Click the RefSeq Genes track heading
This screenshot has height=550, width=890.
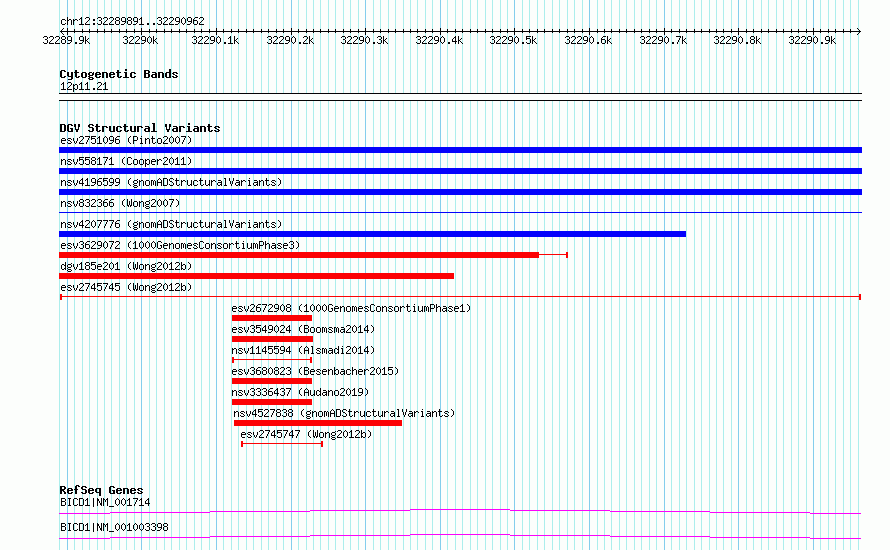coord(101,490)
